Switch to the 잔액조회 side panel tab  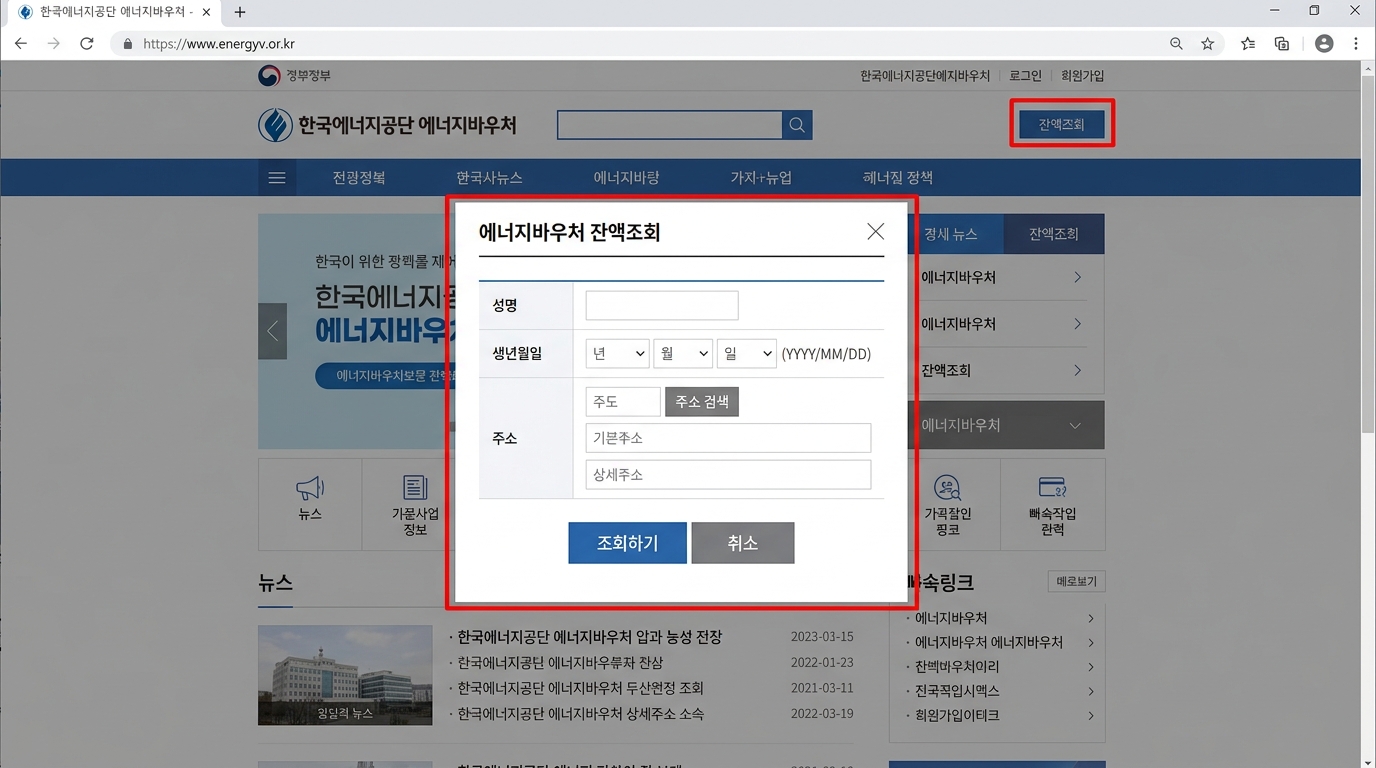(1054, 234)
